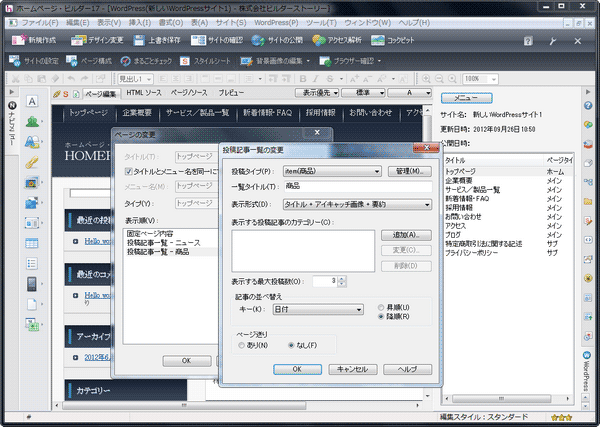Open the A font size dropdown in editor bar

click(x=409, y=93)
